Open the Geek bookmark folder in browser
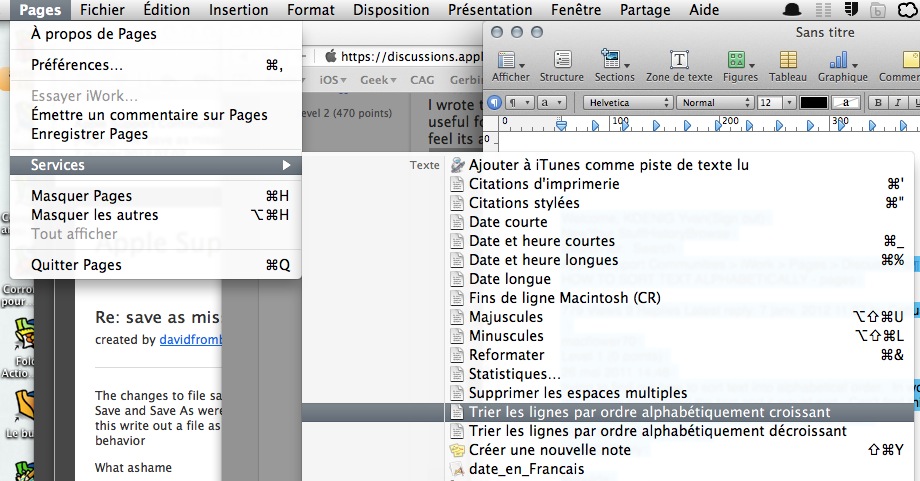Image resolution: width=920 pixels, height=481 pixels. (378, 80)
